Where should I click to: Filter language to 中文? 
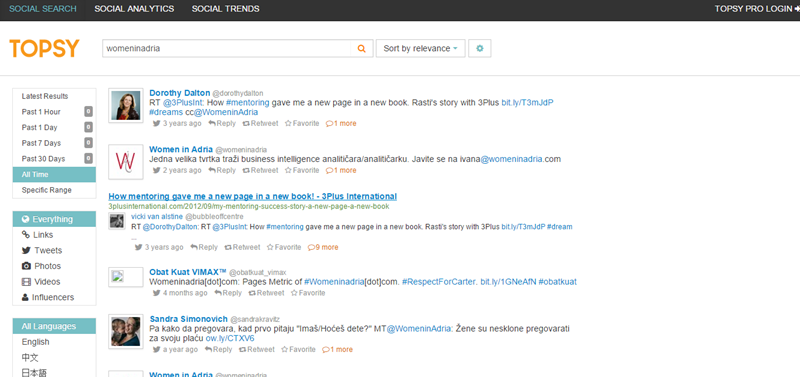54,358
